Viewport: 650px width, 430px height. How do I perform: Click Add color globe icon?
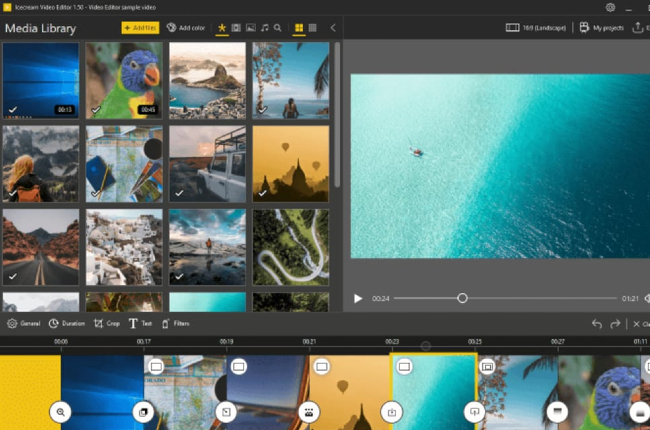(171, 27)
